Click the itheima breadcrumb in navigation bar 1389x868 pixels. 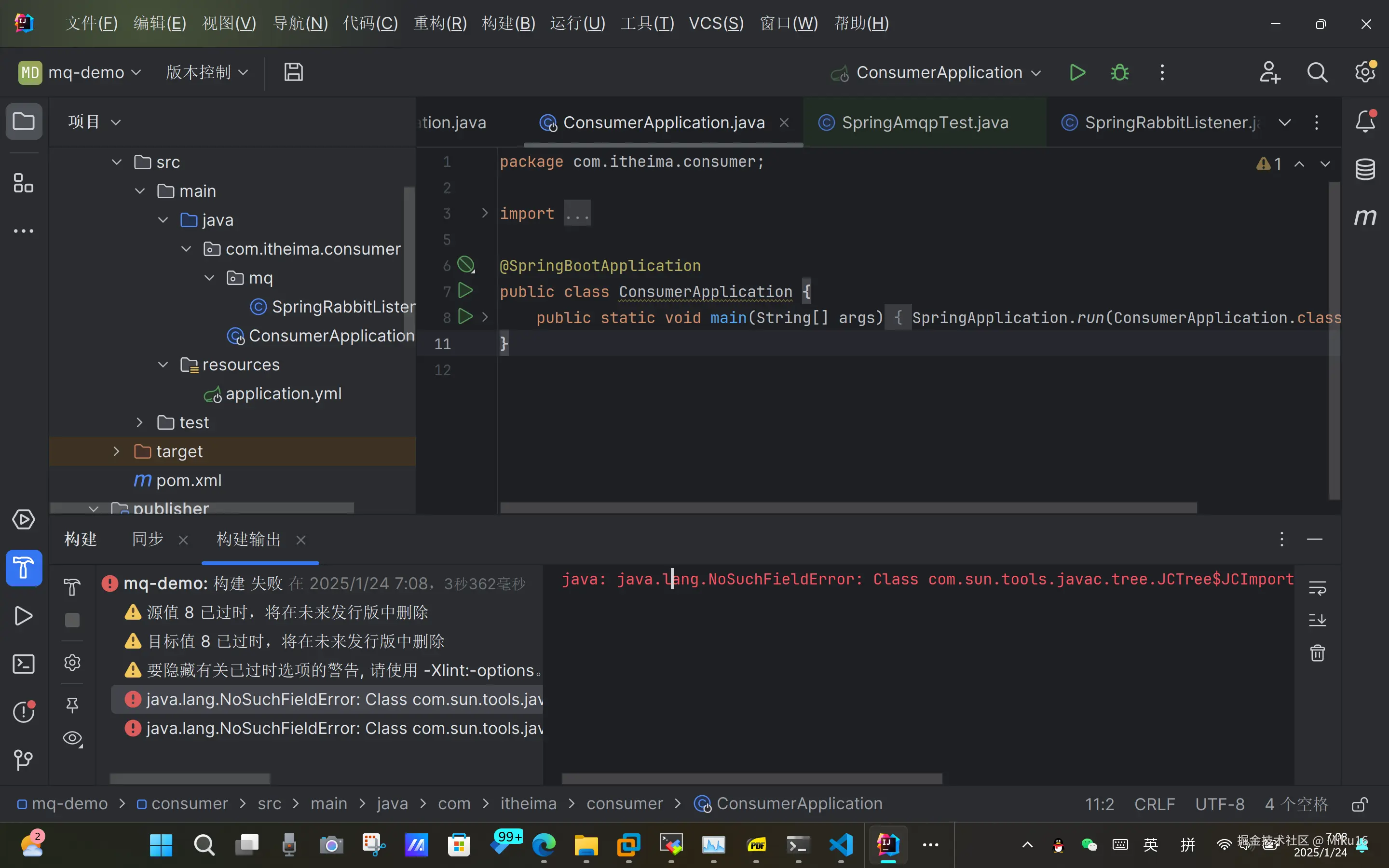point(528,804)
